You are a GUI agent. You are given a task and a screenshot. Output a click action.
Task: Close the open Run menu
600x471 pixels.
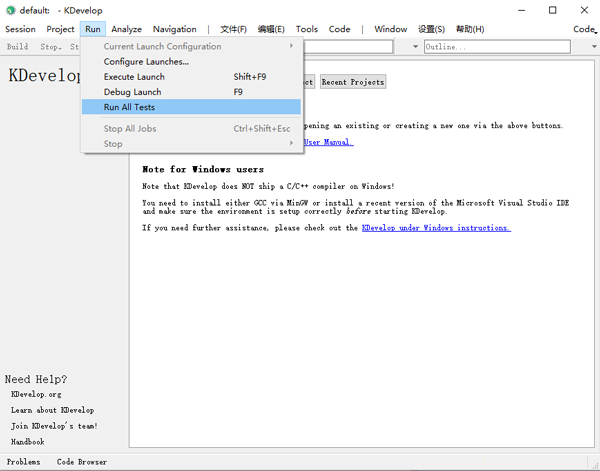pos(93,29)
